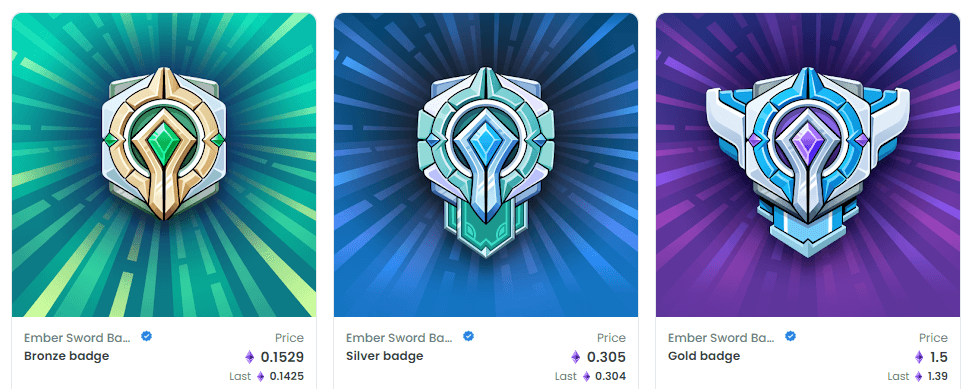Viewport: 968px width, 389px height.
Task: Click the 0.1529 price on Bronze badge
Action: [x=282, y=357]
